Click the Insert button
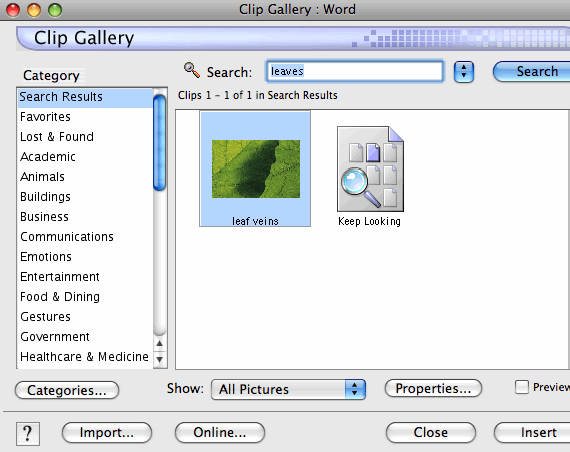This screenshot has height=452, width=570. pyautogui.click(x=533, y=433)
